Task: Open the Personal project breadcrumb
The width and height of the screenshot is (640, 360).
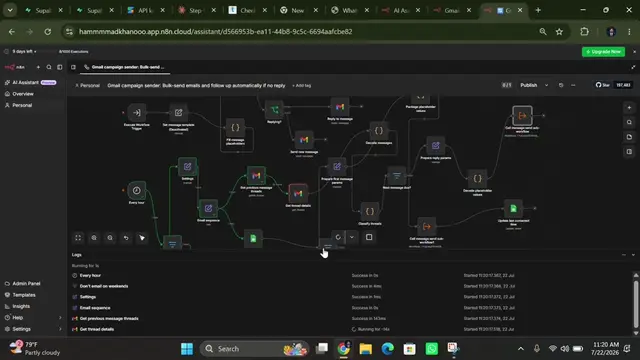Action: (x=87, y=85)
